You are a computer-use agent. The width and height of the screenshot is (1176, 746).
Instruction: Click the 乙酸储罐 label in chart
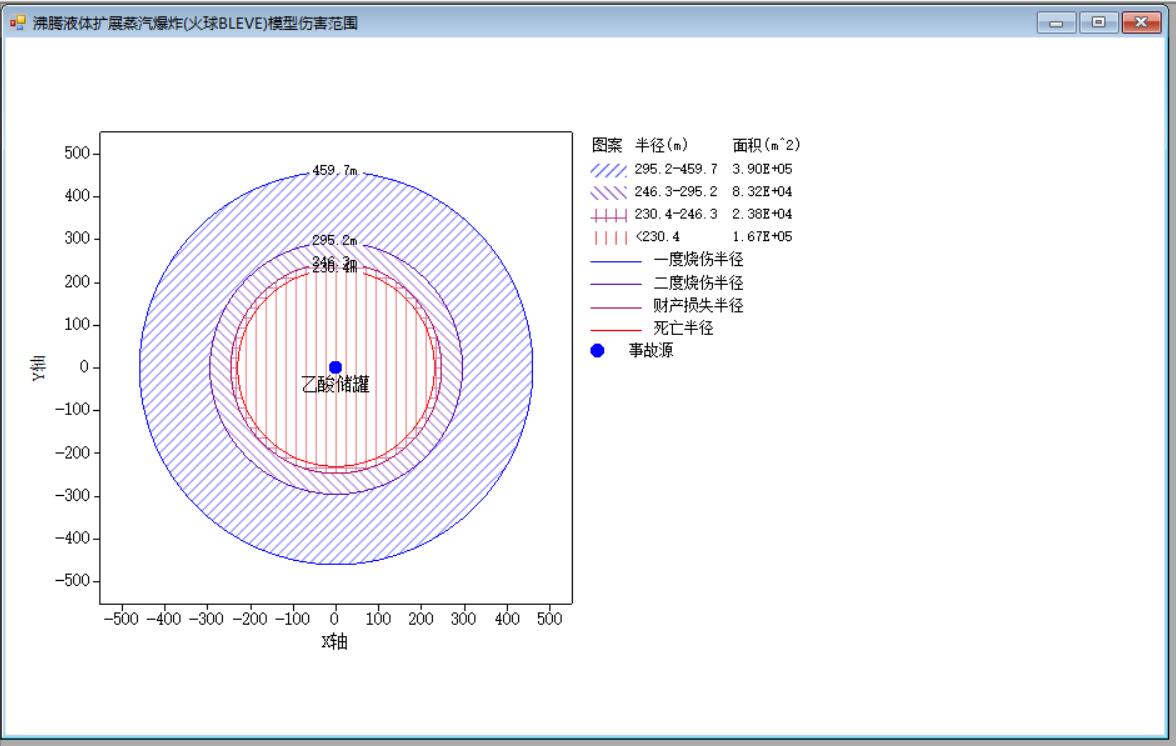pyautogui.click(x=335, y=385)
